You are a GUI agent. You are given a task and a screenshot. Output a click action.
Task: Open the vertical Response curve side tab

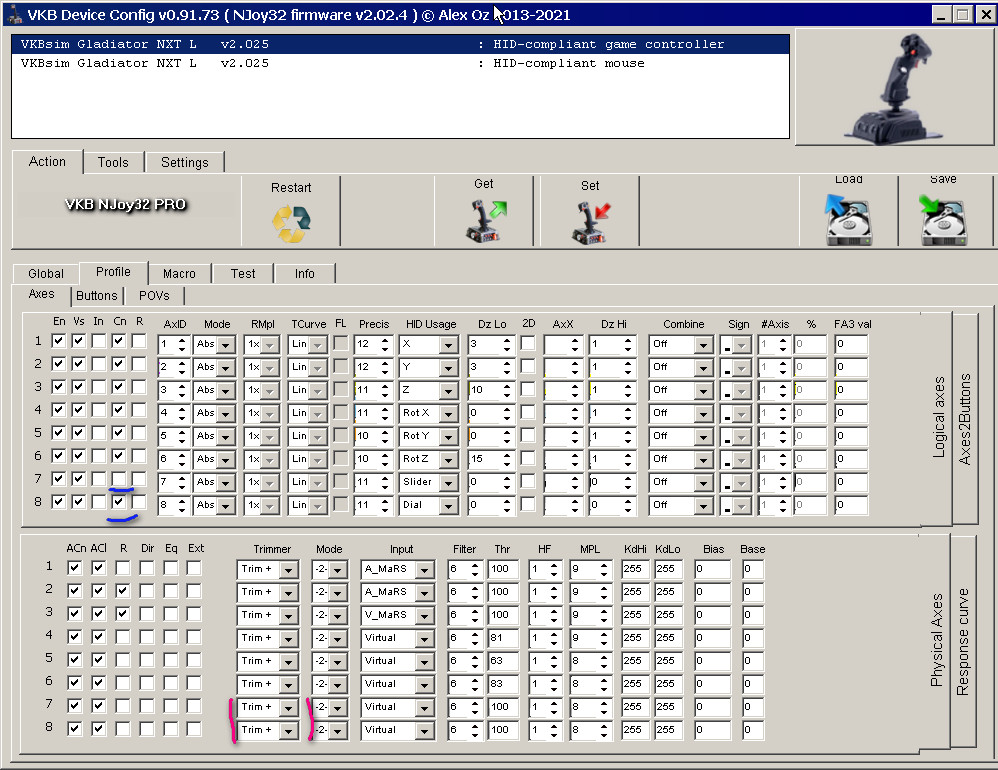pyautogui.click(x=962, y=640)
